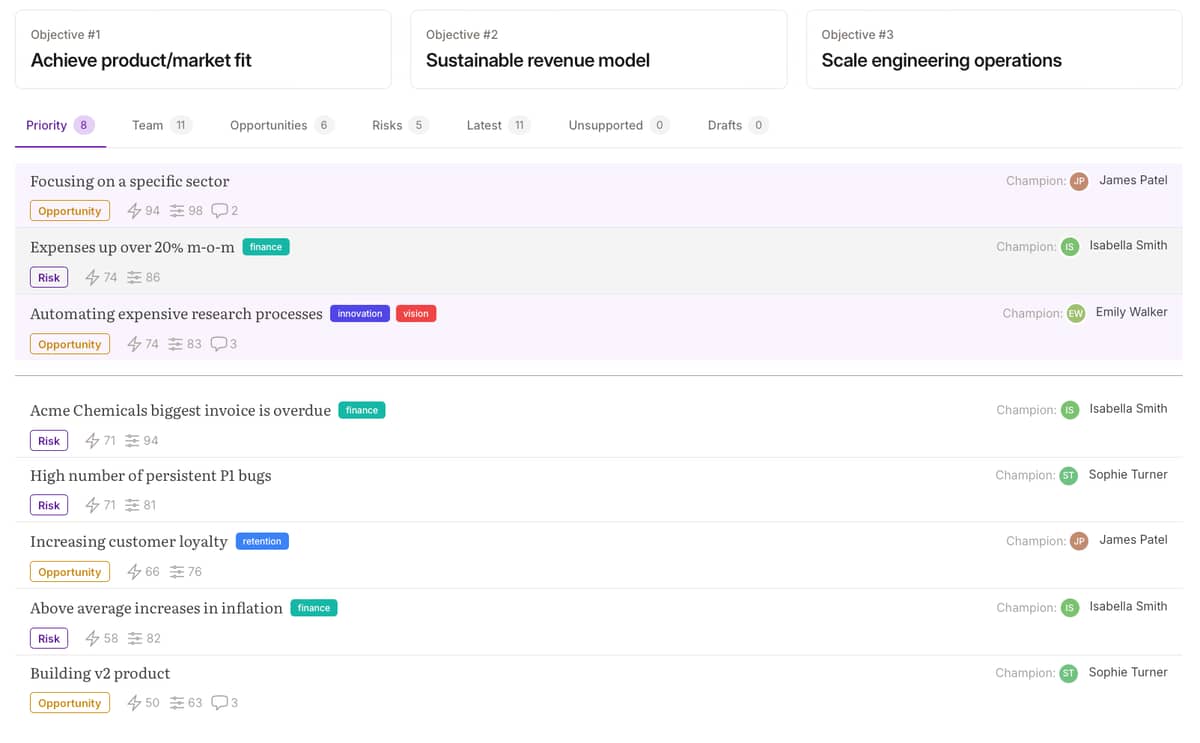Click sliders icon on Expenses row
Image resolution: width=1200 pixels, height=743 pixels.
134,277
